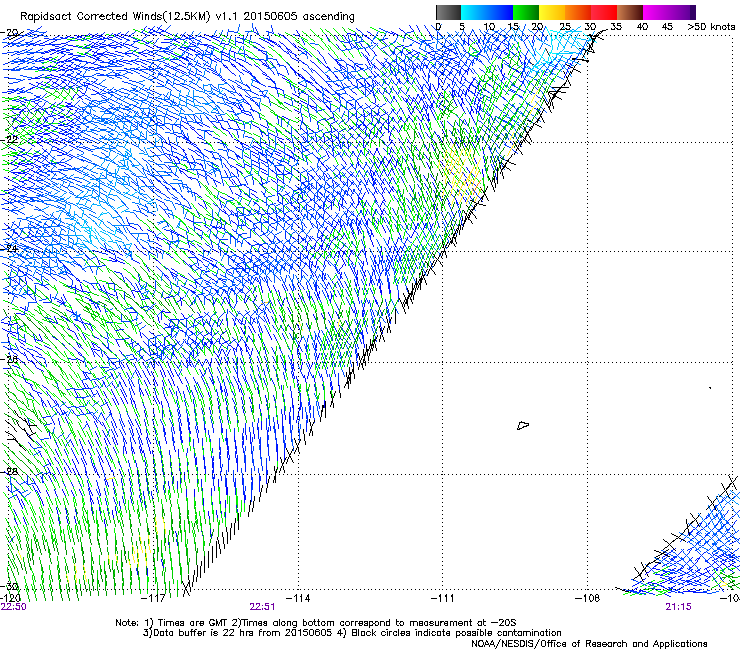Click the '-26' latitude axis label
Image resolution: width=740 pixels, height=650 pixels.
point(10,359)
